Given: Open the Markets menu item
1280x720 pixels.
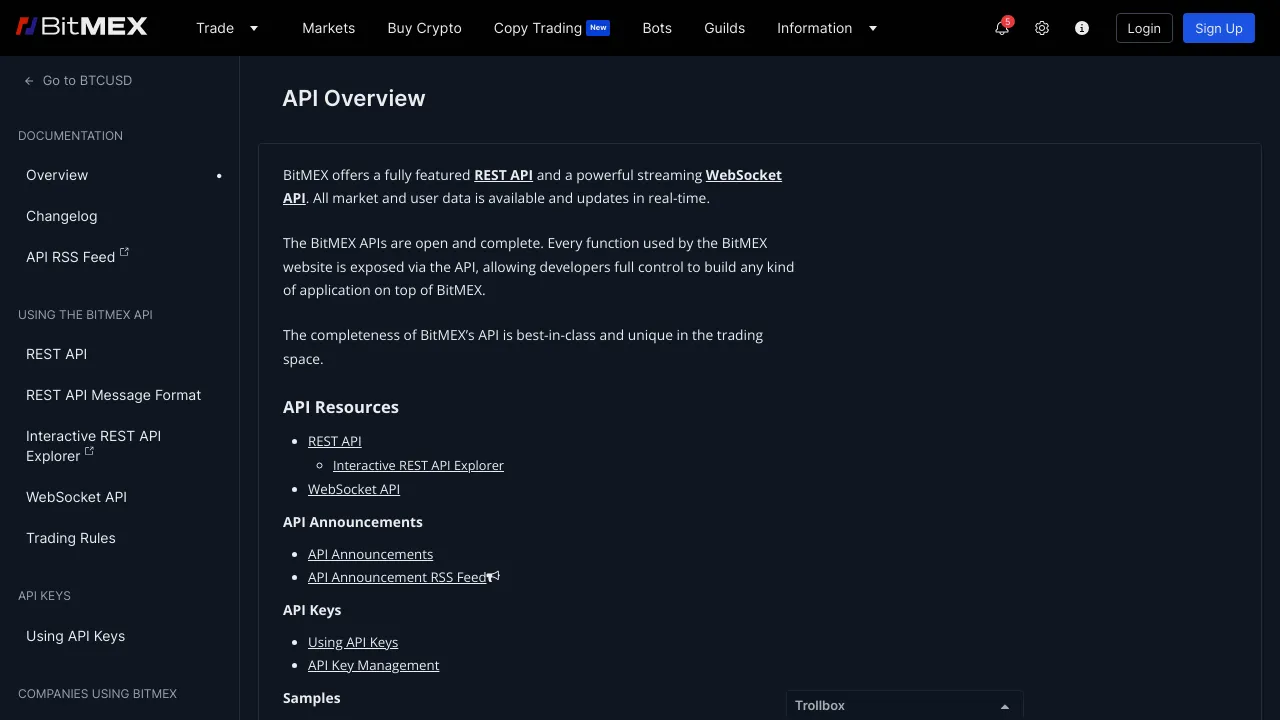Looking at the screenshot, I should click(x=328, y=28).
